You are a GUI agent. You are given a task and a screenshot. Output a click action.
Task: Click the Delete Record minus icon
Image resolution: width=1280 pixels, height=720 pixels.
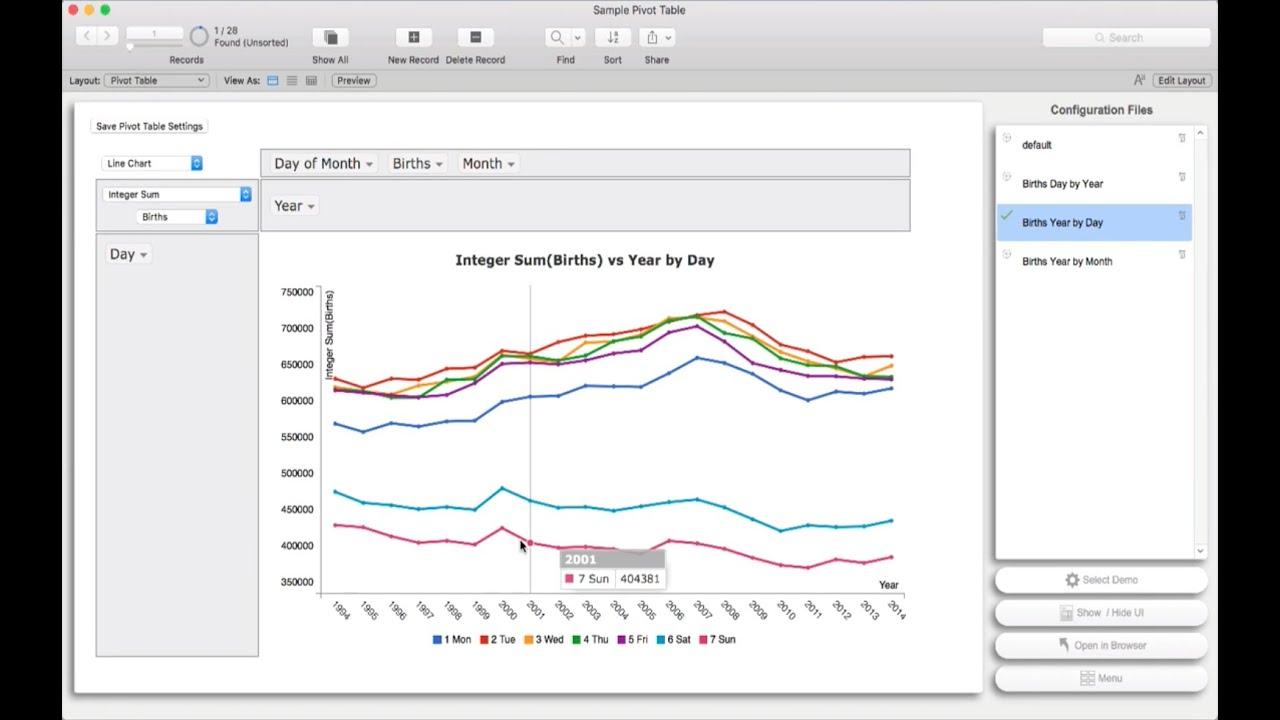click(x=475, y=37)
